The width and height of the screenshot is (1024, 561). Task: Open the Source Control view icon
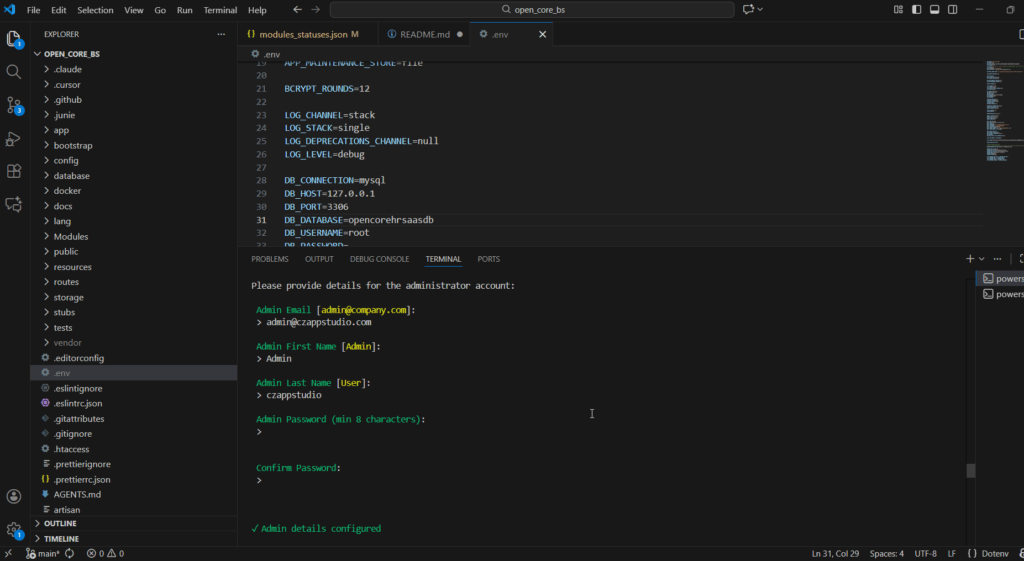(x=14, y=105)
